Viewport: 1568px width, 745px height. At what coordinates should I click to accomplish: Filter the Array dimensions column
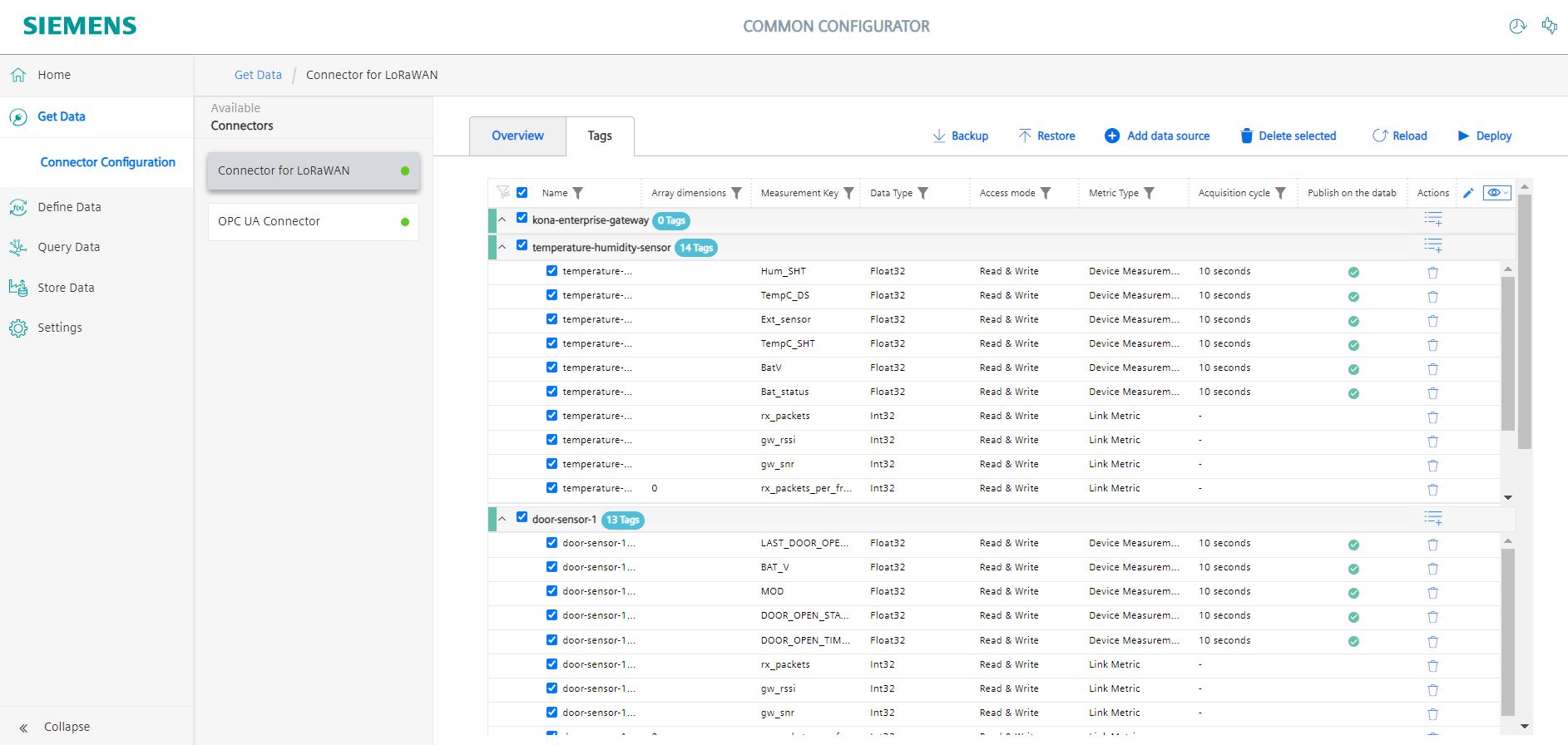click(x=736, y=193)
